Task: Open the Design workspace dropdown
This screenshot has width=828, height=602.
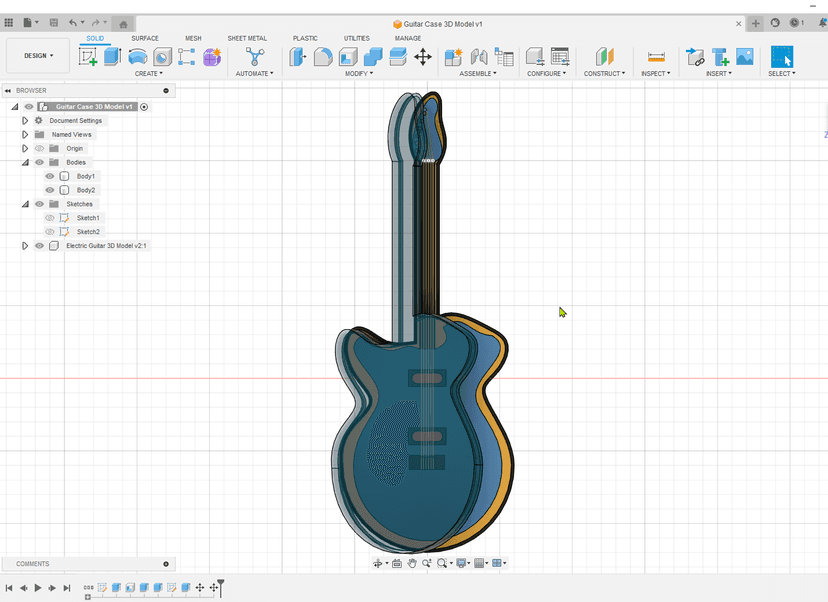Action: pyautogui.click(x=39, y=56)
